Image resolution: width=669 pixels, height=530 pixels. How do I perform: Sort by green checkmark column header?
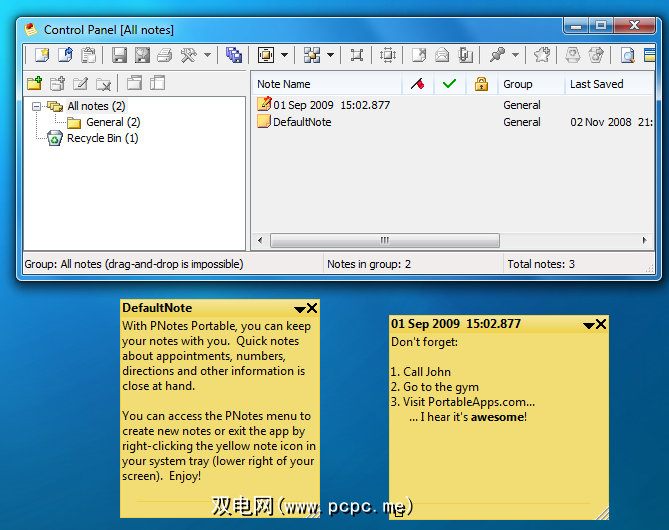tap(450, 84)
